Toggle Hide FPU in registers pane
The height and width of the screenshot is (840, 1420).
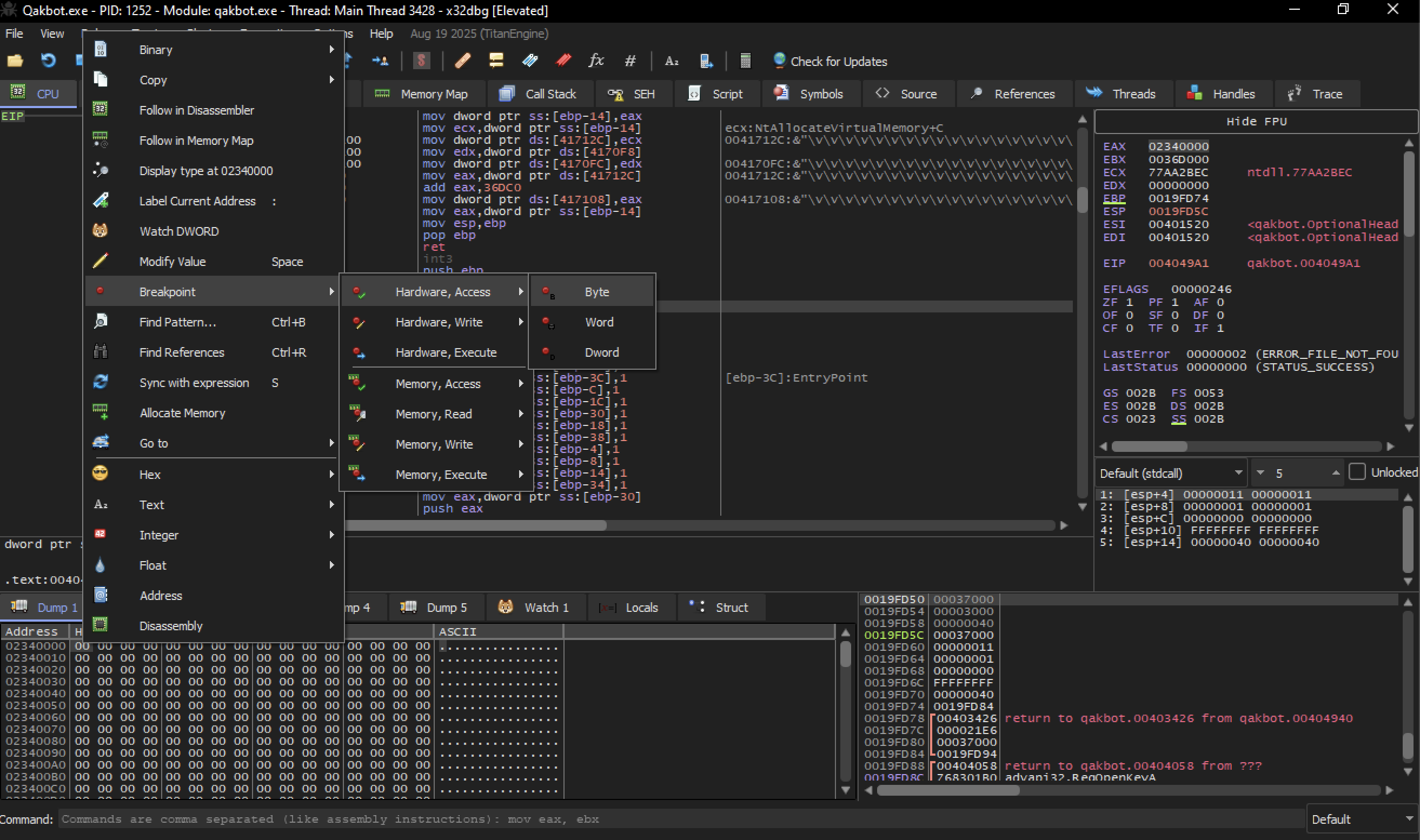point(1256,122)
